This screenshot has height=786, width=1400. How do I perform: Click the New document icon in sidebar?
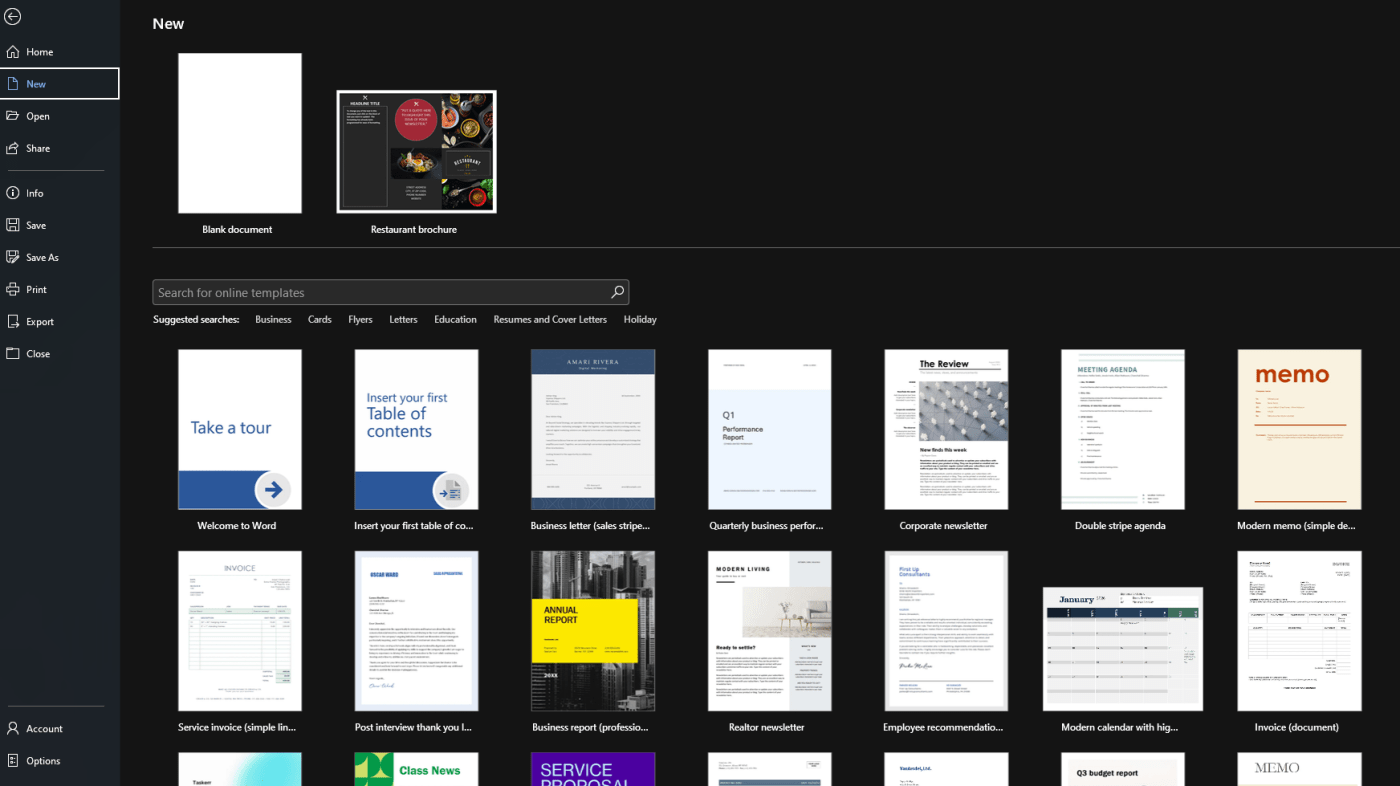pos(13,84)
